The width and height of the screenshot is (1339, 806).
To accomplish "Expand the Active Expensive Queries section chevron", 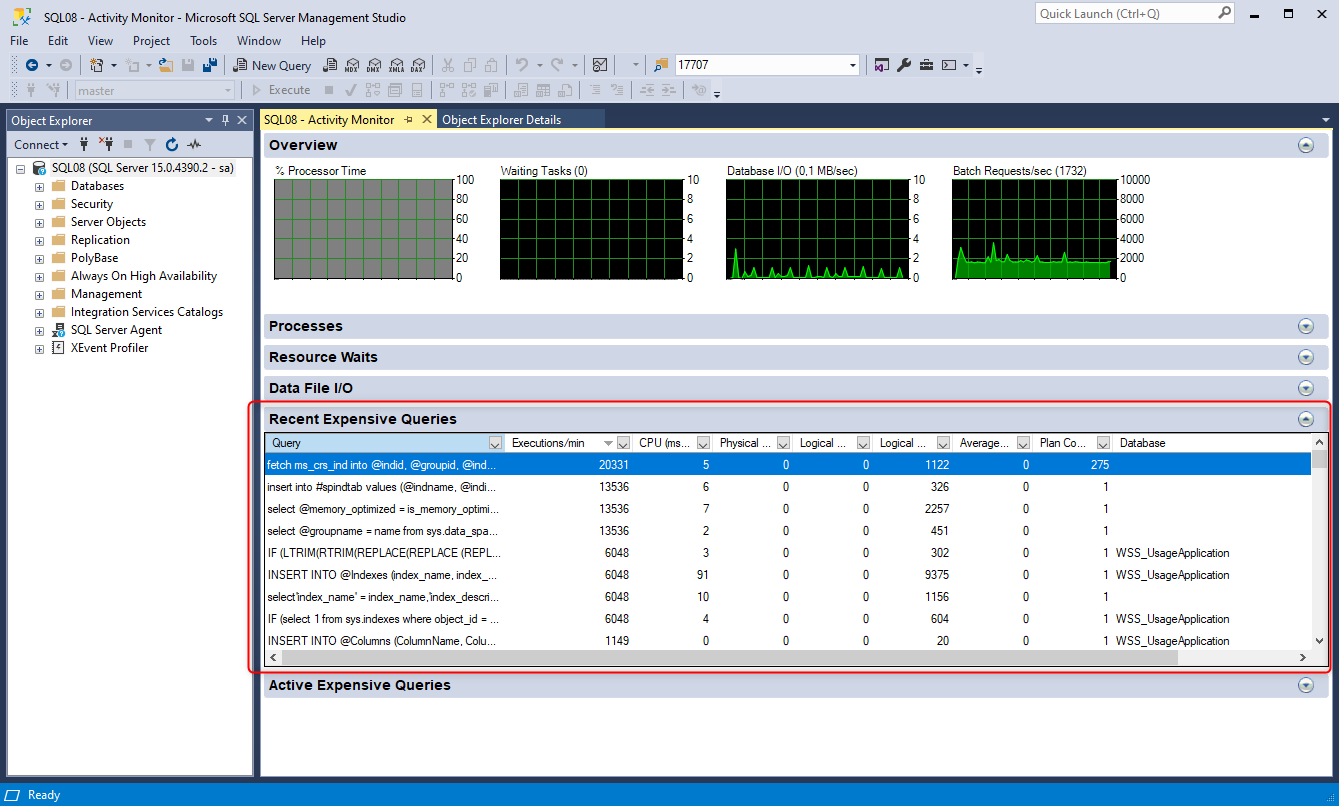I will (1305, 685).
